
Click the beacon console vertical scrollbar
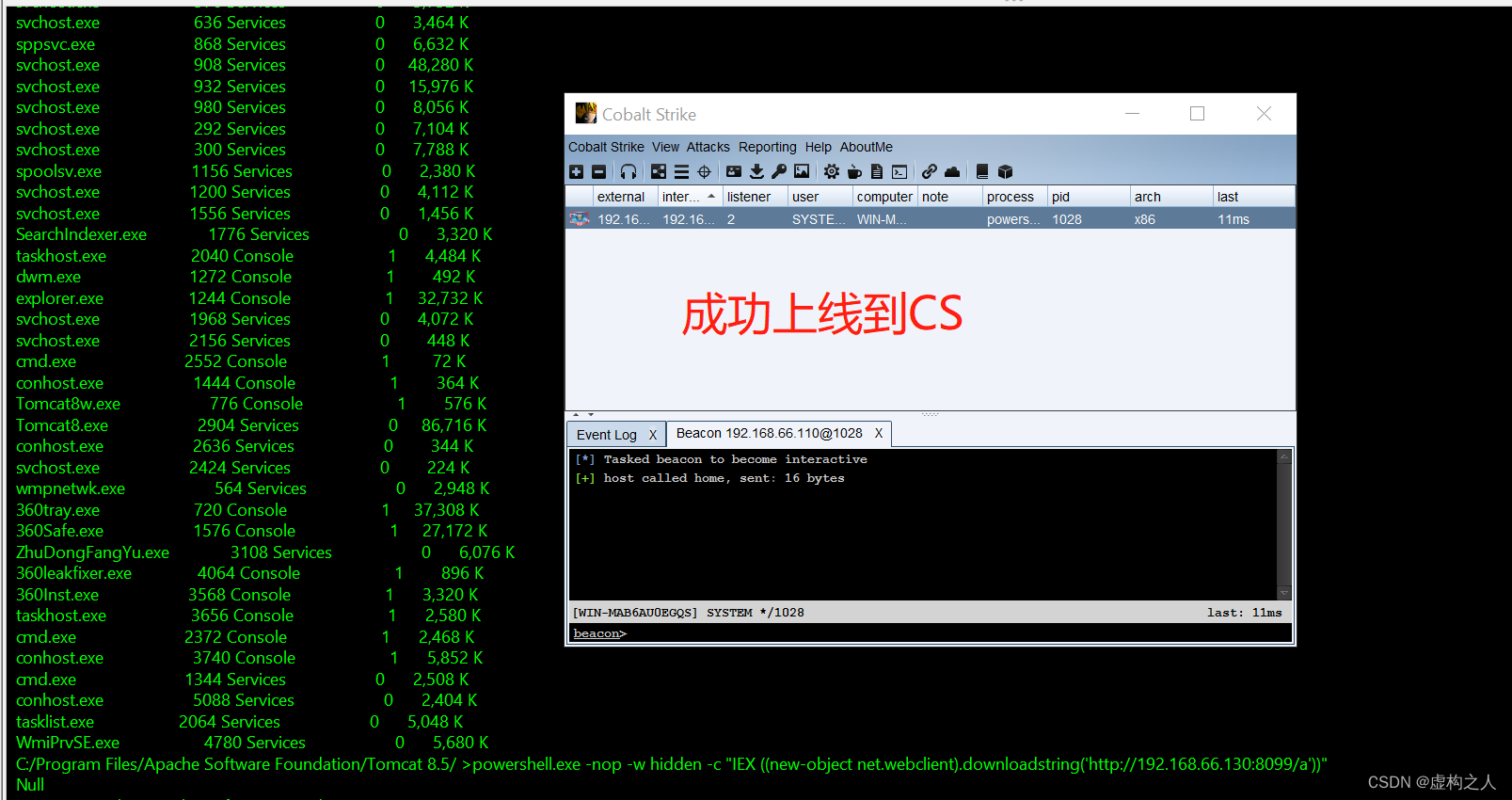[x=1283, y=524]
